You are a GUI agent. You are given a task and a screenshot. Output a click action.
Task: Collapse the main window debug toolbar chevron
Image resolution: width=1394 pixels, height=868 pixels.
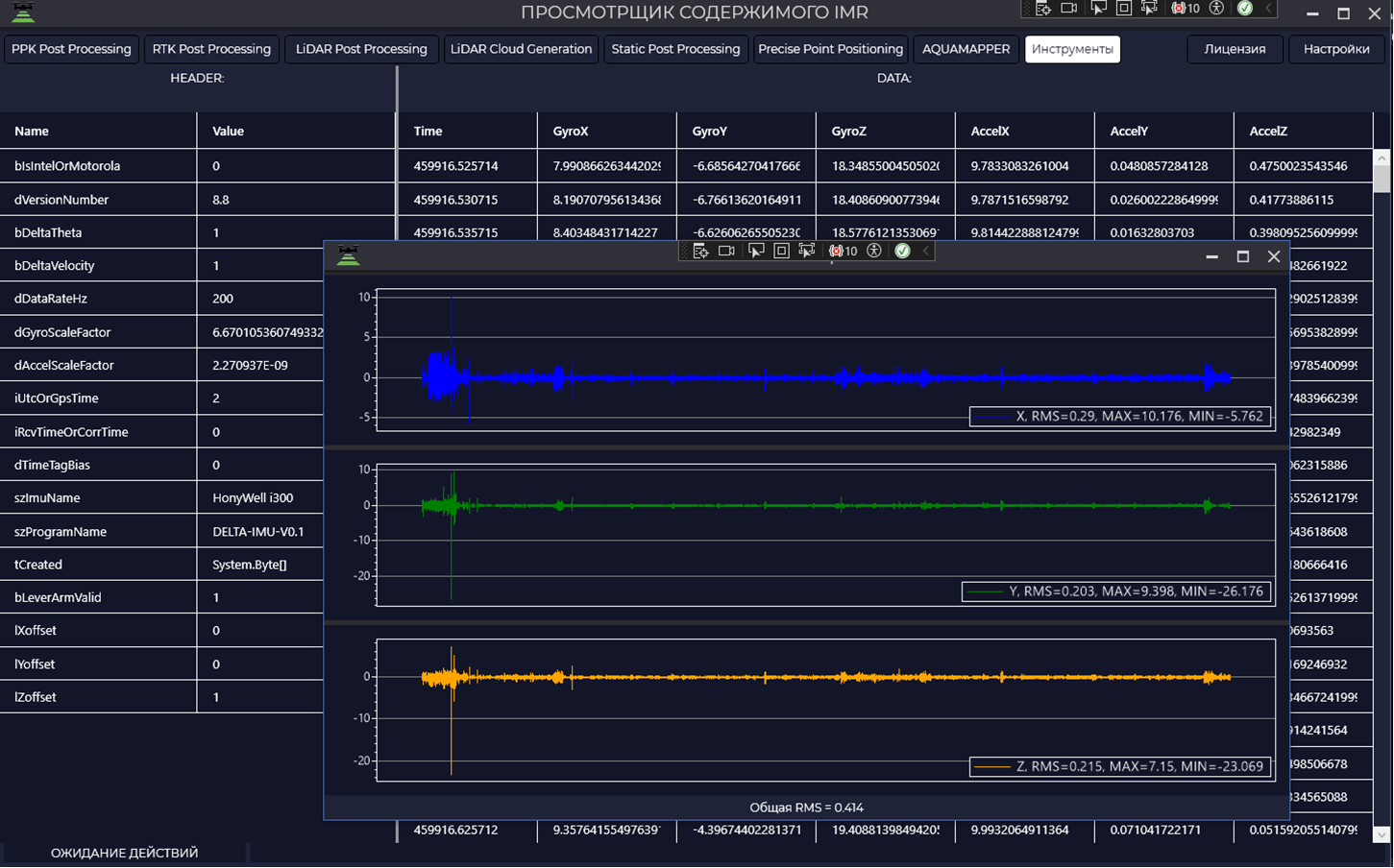(x=1268, y=9)
